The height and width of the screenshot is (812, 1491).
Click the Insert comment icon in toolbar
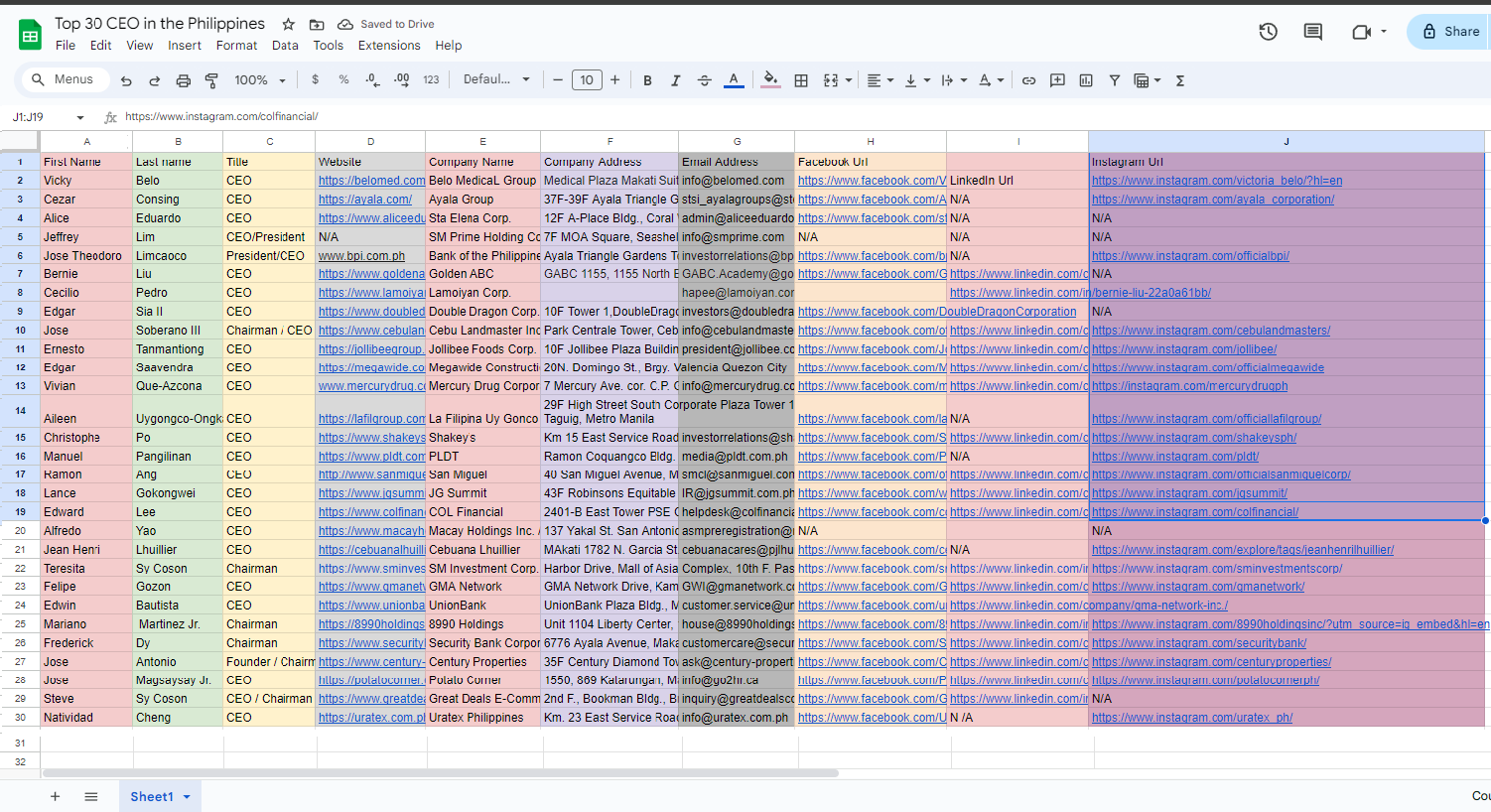click(1057, 80)
